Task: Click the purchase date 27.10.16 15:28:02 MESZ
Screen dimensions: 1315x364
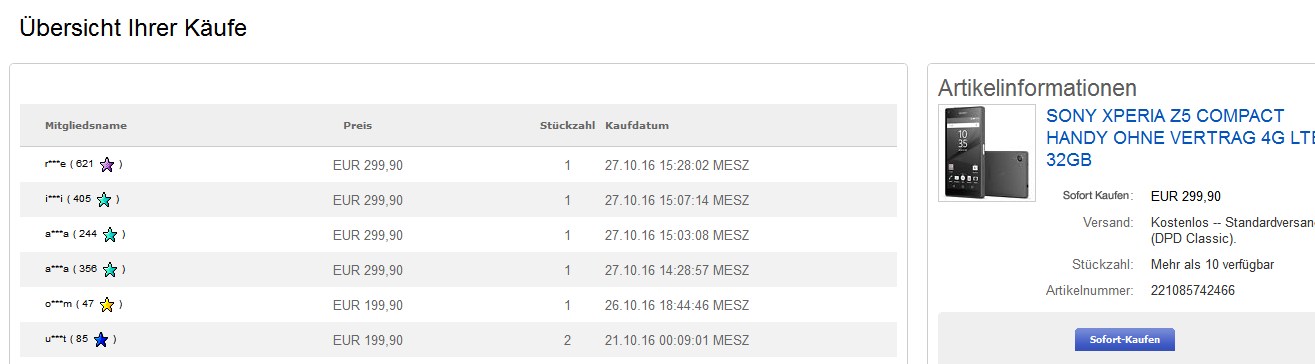Action: (677, 165)
